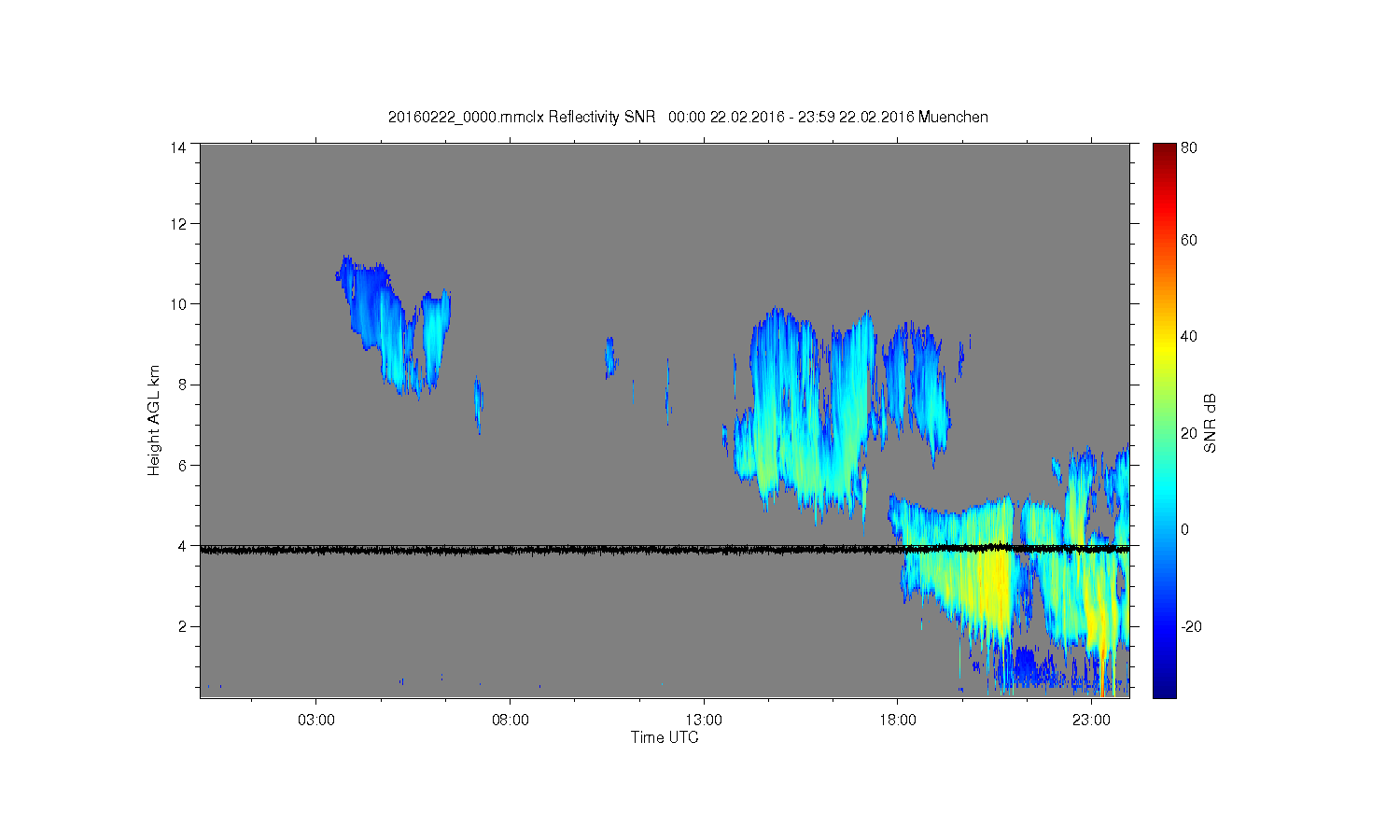The width and height of the screenshot is (1400, 840).
Task: Click the colorbar value label 40
Action: coord(1189,336)
